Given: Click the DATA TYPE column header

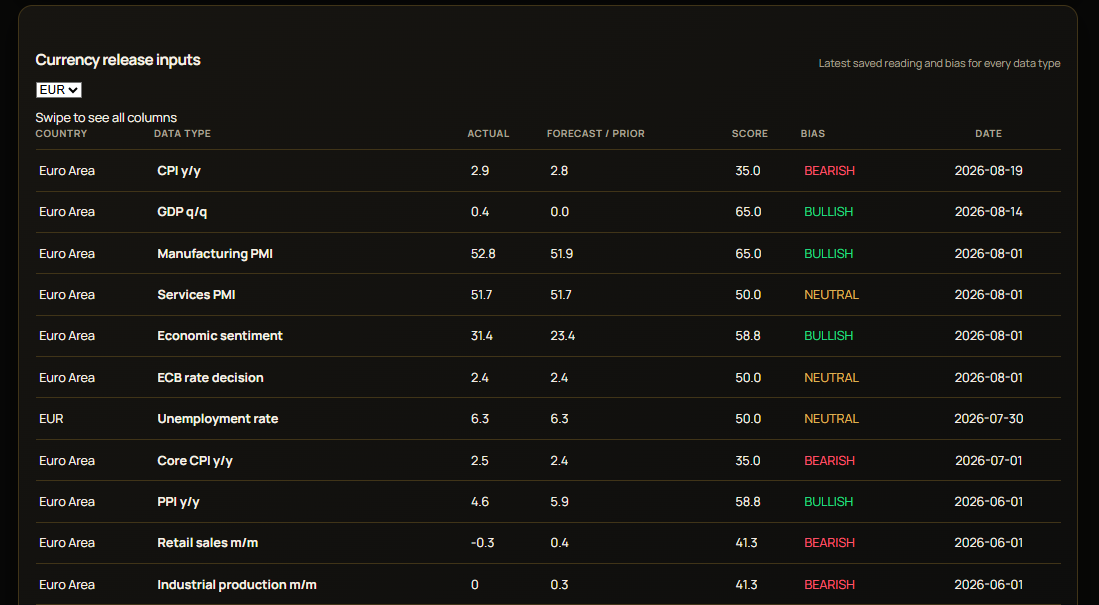Looking at the screenshot, I should pyautogui.click(x=182, y=133).
